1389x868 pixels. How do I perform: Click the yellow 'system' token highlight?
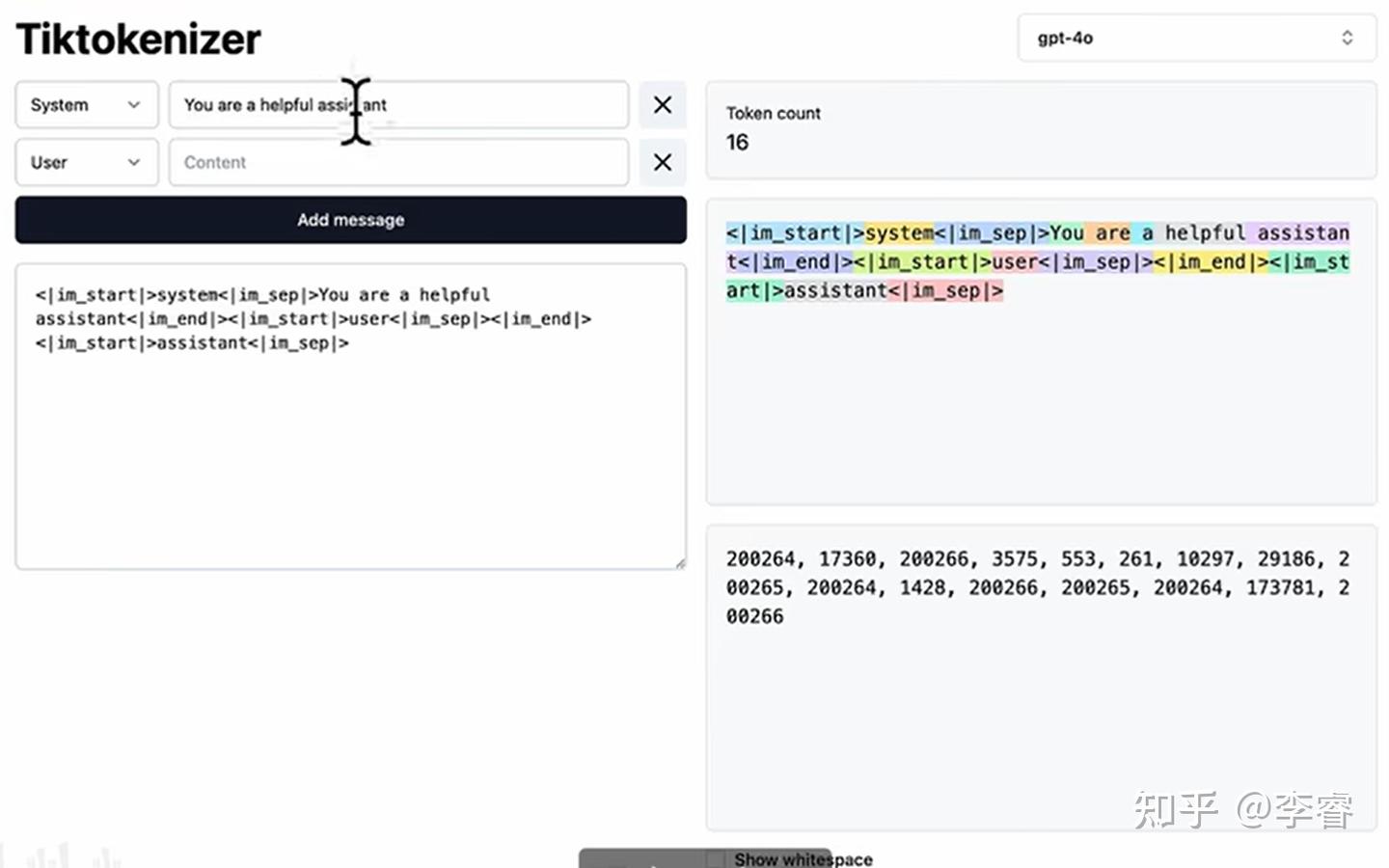pyautogui.click(x=899, y=233)
